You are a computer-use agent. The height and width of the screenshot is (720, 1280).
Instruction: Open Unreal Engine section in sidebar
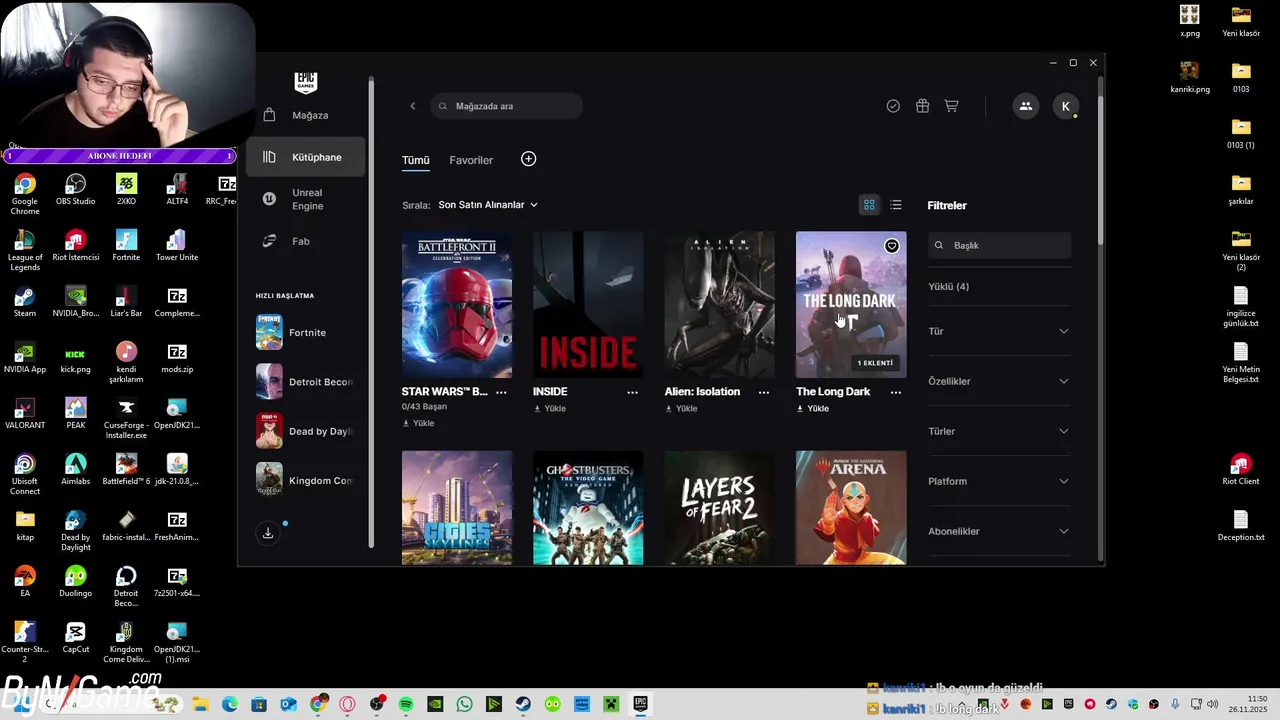click(x=305, y=199)
